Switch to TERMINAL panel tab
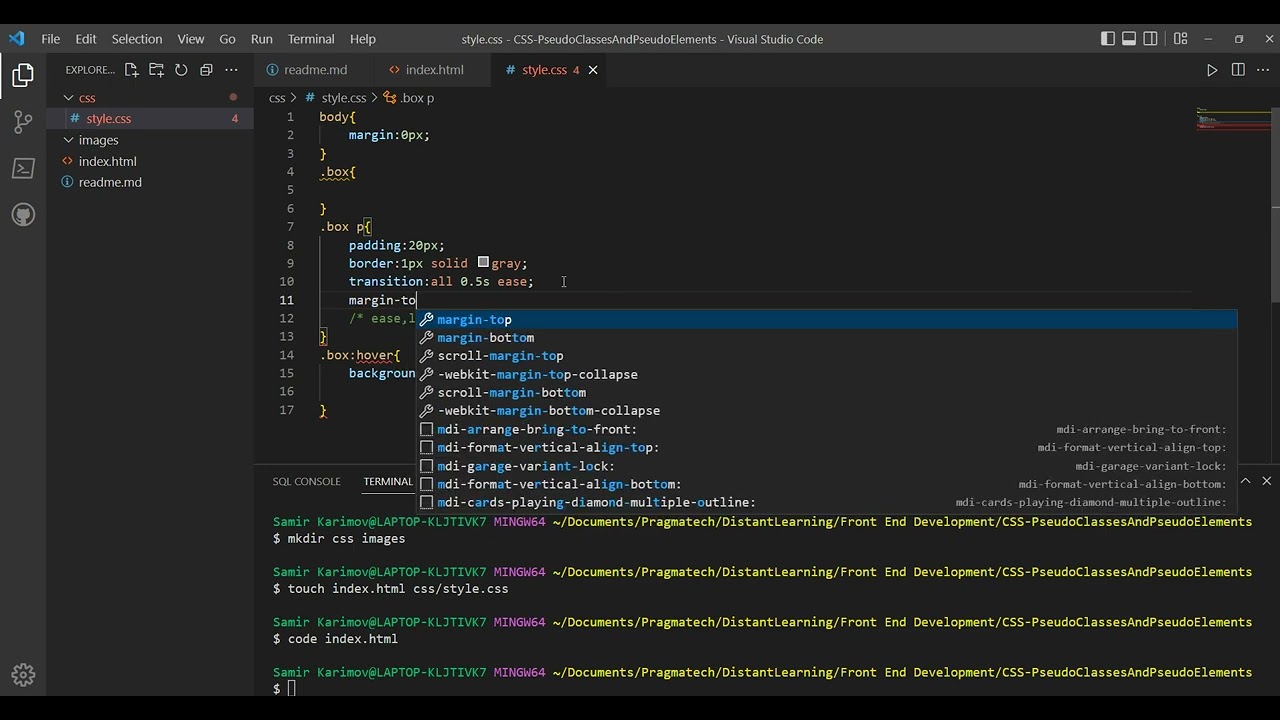Image resolution: width=1280 pixels, height=720 pixels. (388, 481)
